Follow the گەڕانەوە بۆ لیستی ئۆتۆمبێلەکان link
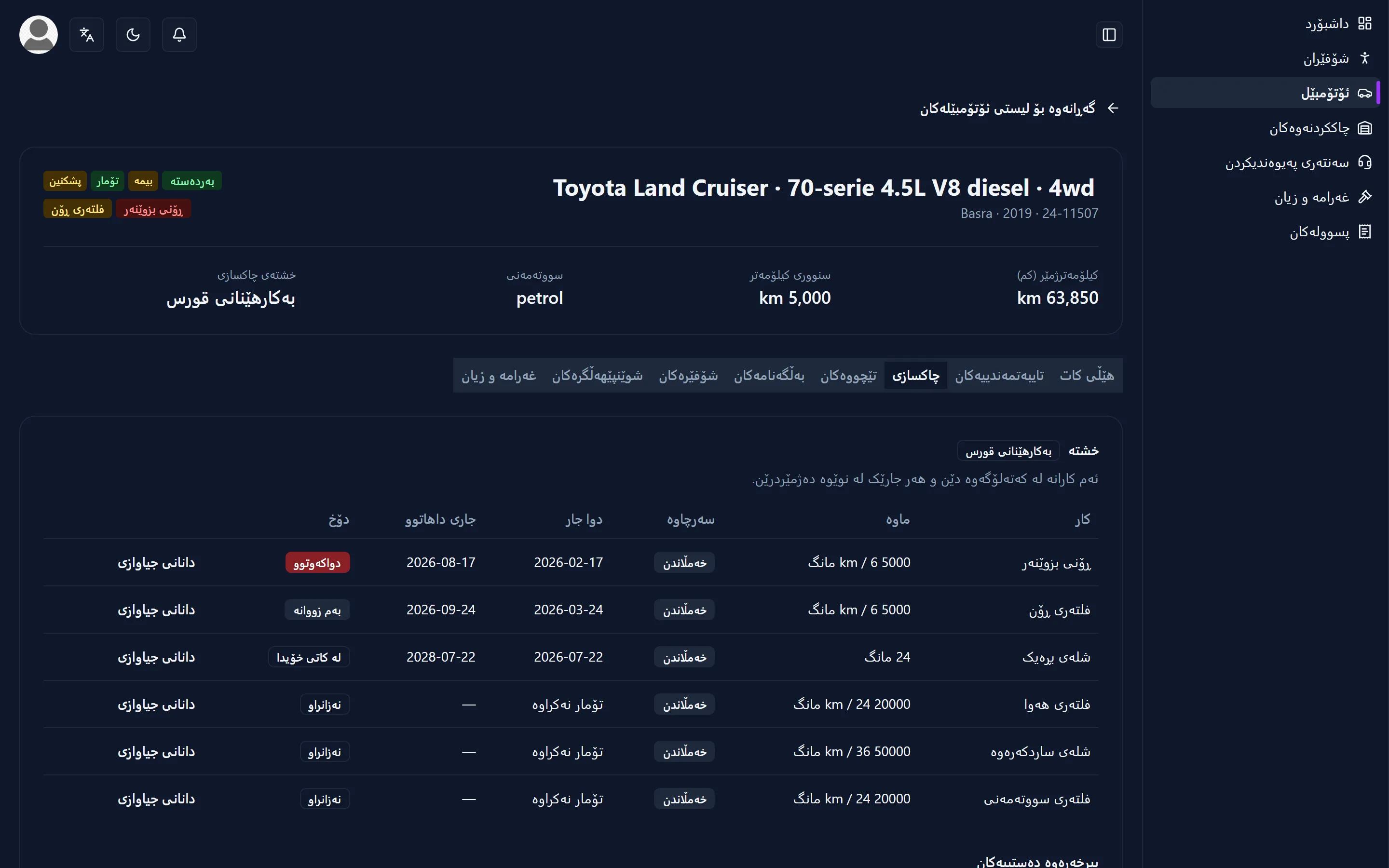This screenshot has width=1389, height=868. click(x=1008, y=108)
